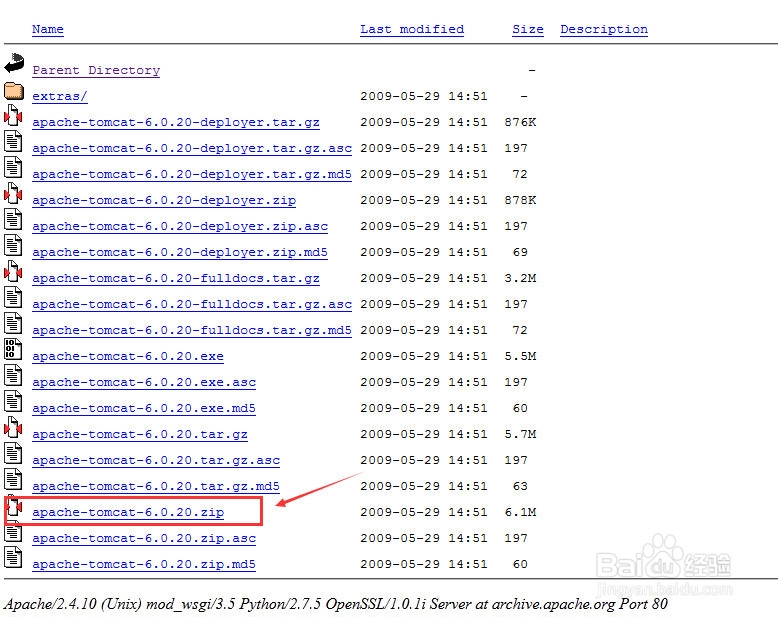
Task: Download apache-tomcat-6.0.20-deployer.tar.gz
Action: pos(176,123)
